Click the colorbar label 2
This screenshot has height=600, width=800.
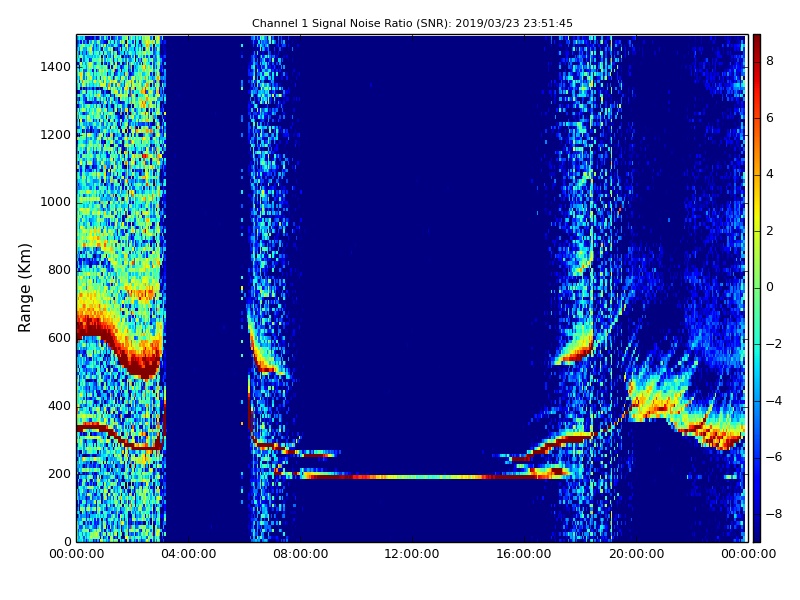[770, 231]
